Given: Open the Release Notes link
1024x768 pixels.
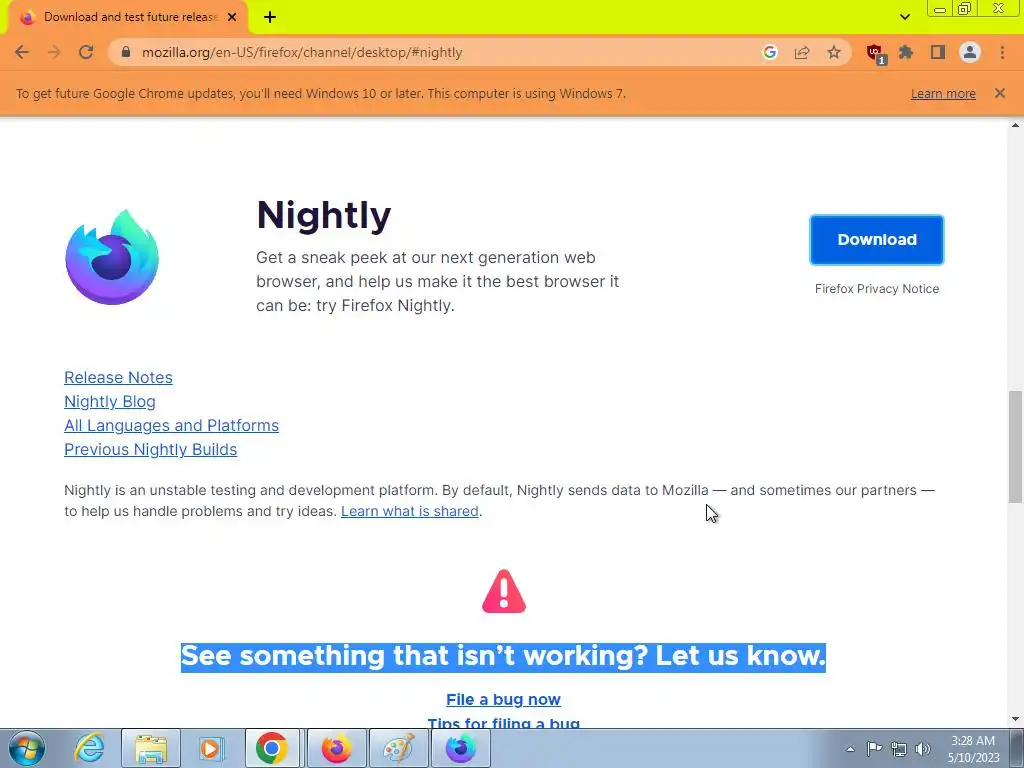Looking at the screenshot, I should click(x=118, y=377).
